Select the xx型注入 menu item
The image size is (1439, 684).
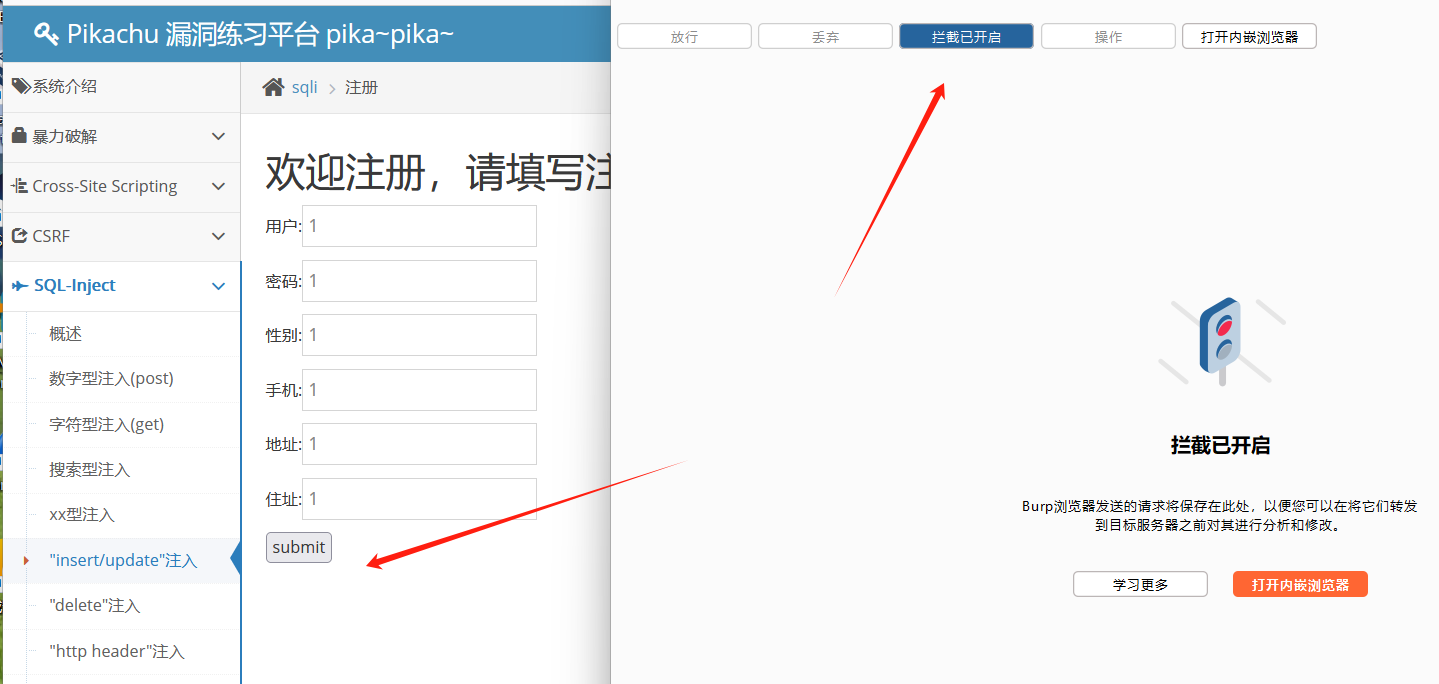click(x=82, y=515)
